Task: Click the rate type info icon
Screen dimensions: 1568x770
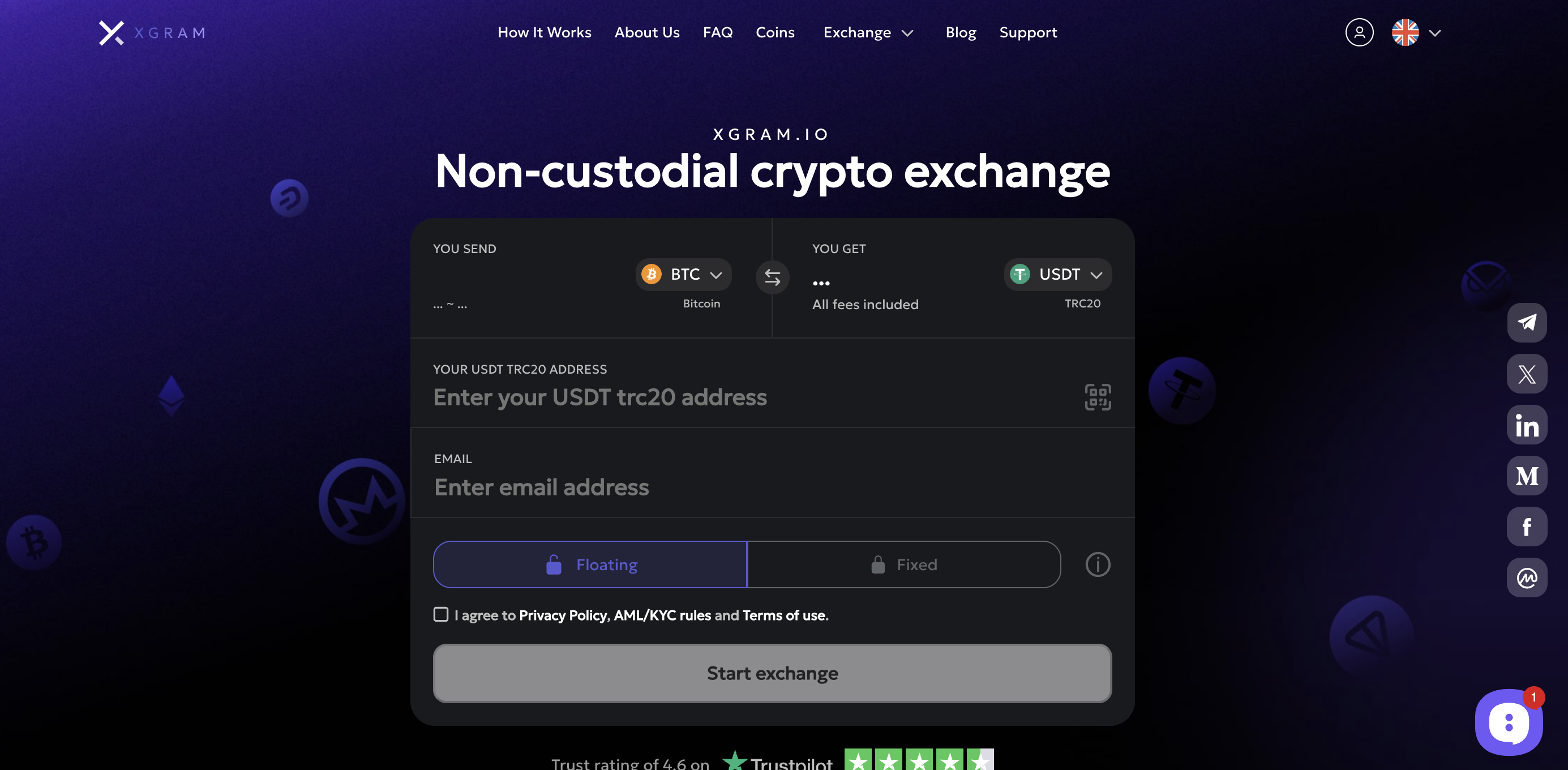Action: [1098, 564]
